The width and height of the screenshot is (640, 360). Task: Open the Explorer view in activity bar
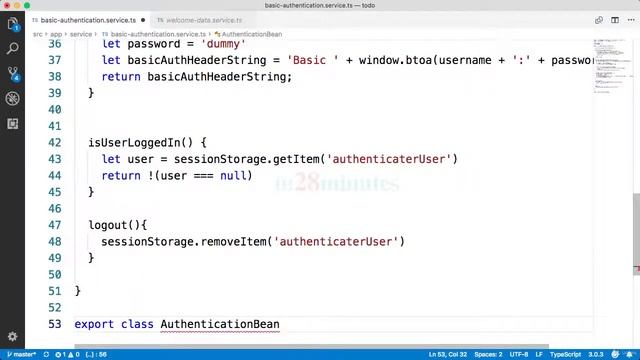coord(13,24)
